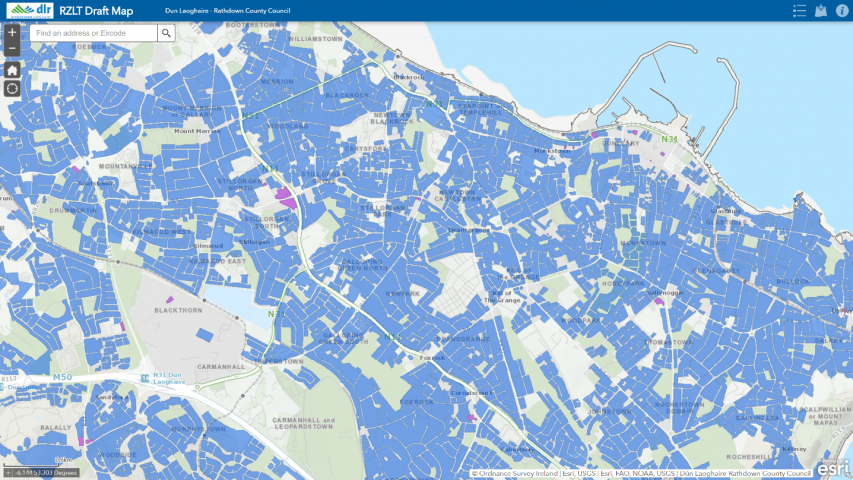This screenshot has width=853, height=480.
Task: Zoom in with the plus button
Action: tap(12, 32)
